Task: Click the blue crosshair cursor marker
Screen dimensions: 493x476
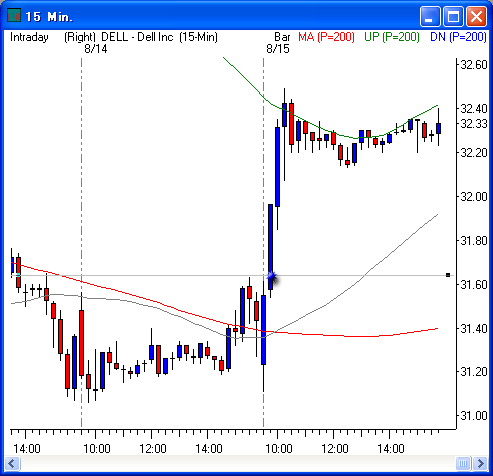Action: pyautogui.click(x=272, y=276)
